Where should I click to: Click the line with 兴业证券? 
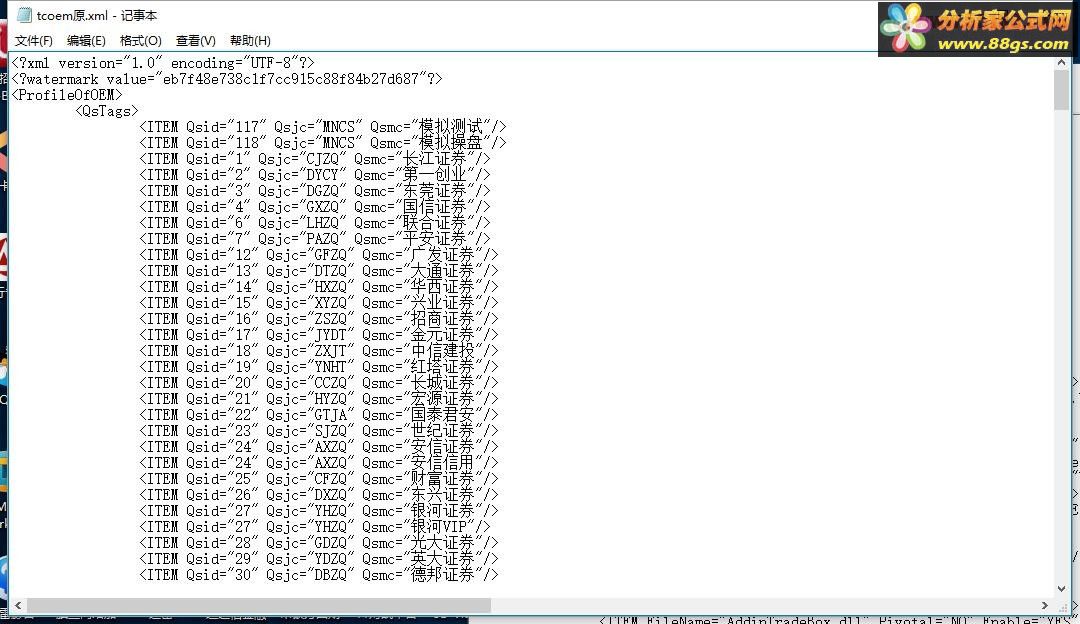(x=318, y=303)
